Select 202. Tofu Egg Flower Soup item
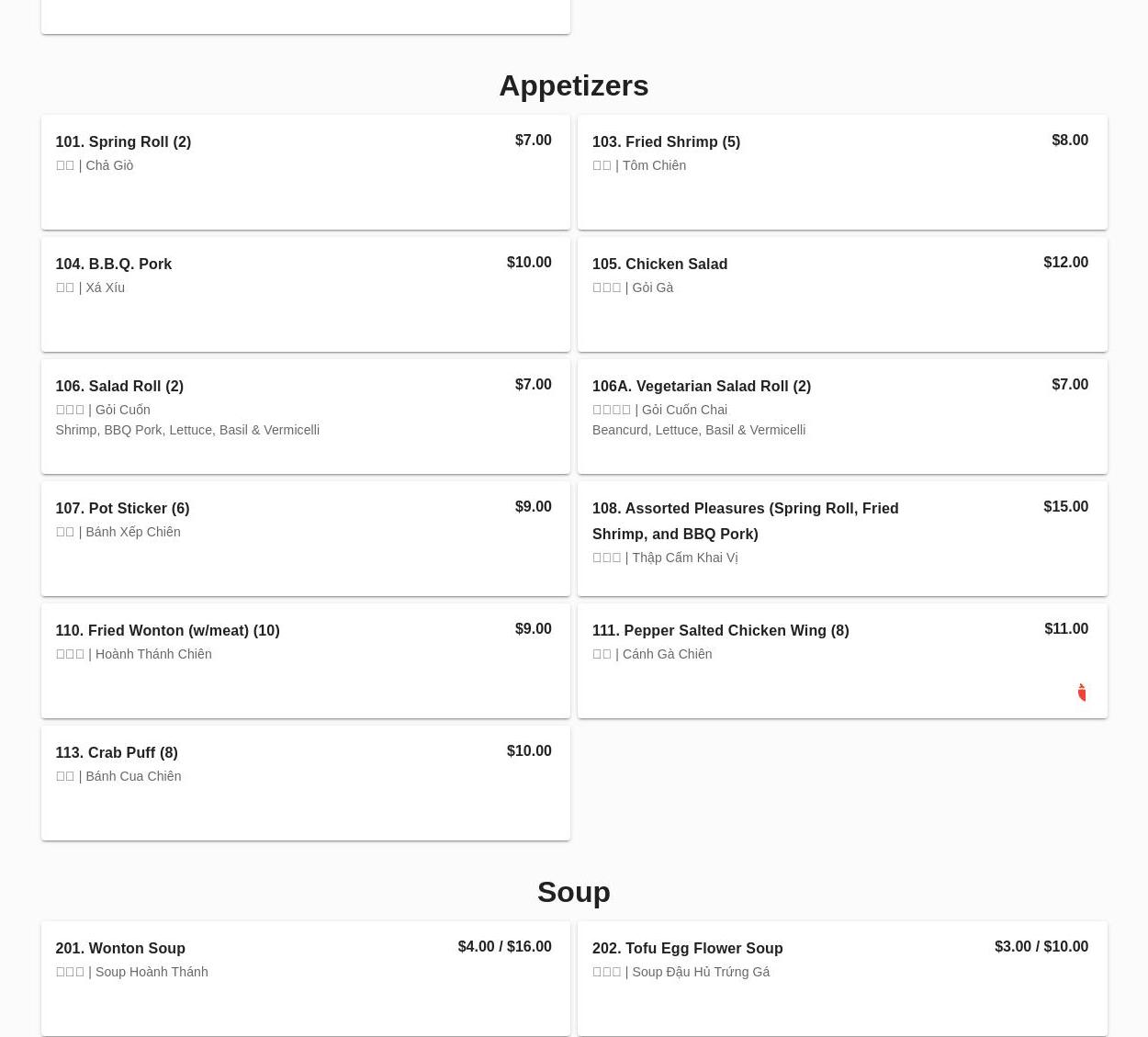The image size is (1148, 1037). pyautogui.click(x=687, y=948)
